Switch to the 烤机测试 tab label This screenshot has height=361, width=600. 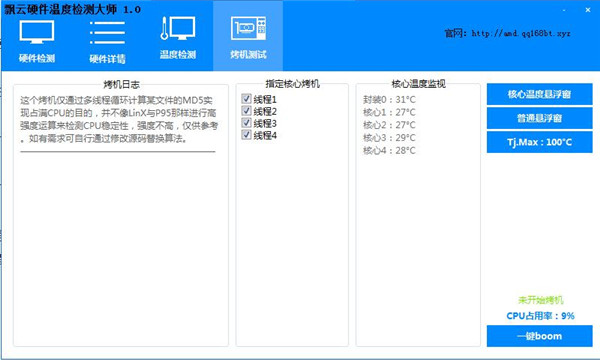[x=248, y=54]
